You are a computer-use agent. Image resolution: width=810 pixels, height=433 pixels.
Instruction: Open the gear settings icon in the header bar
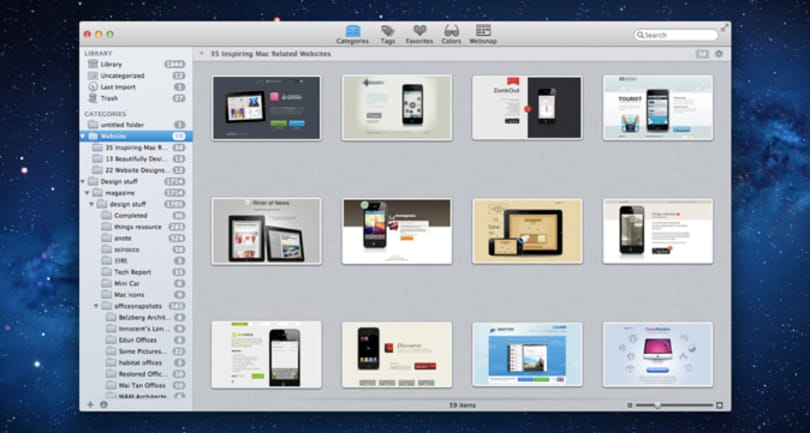pyautogui.click(x=719, y=54)
